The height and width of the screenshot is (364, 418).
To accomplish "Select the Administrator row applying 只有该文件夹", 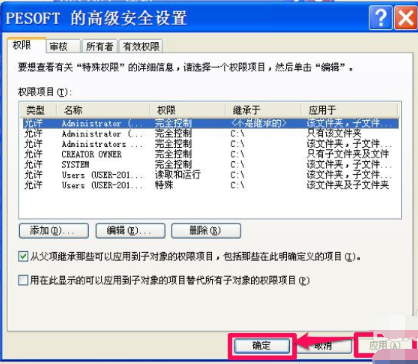I will [210, 134].
